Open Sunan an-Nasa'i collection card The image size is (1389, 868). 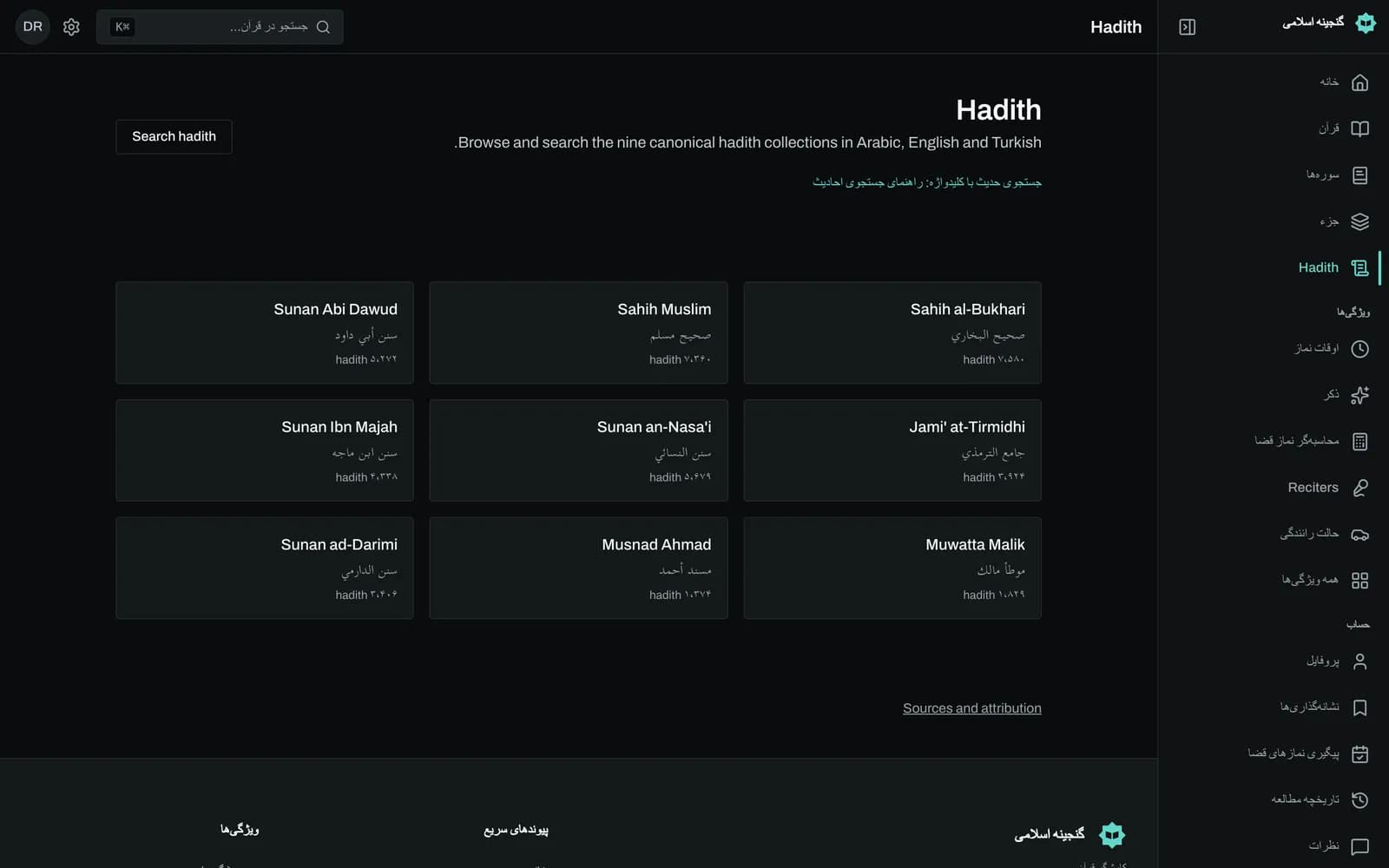[578, 450]
